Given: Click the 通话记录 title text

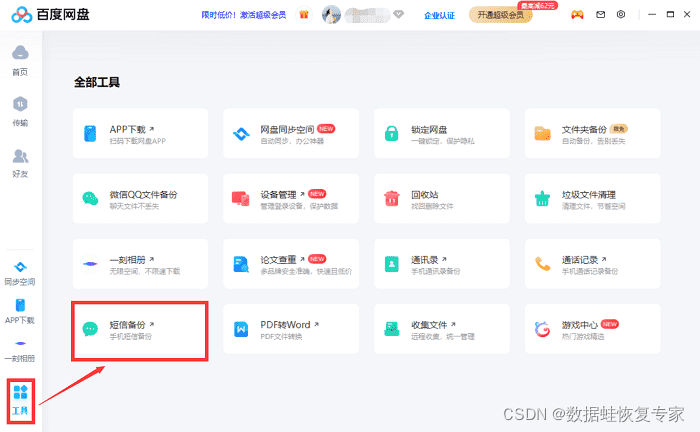Looking at the screenshot, I should pyautogui.click(x=579, y=260).
